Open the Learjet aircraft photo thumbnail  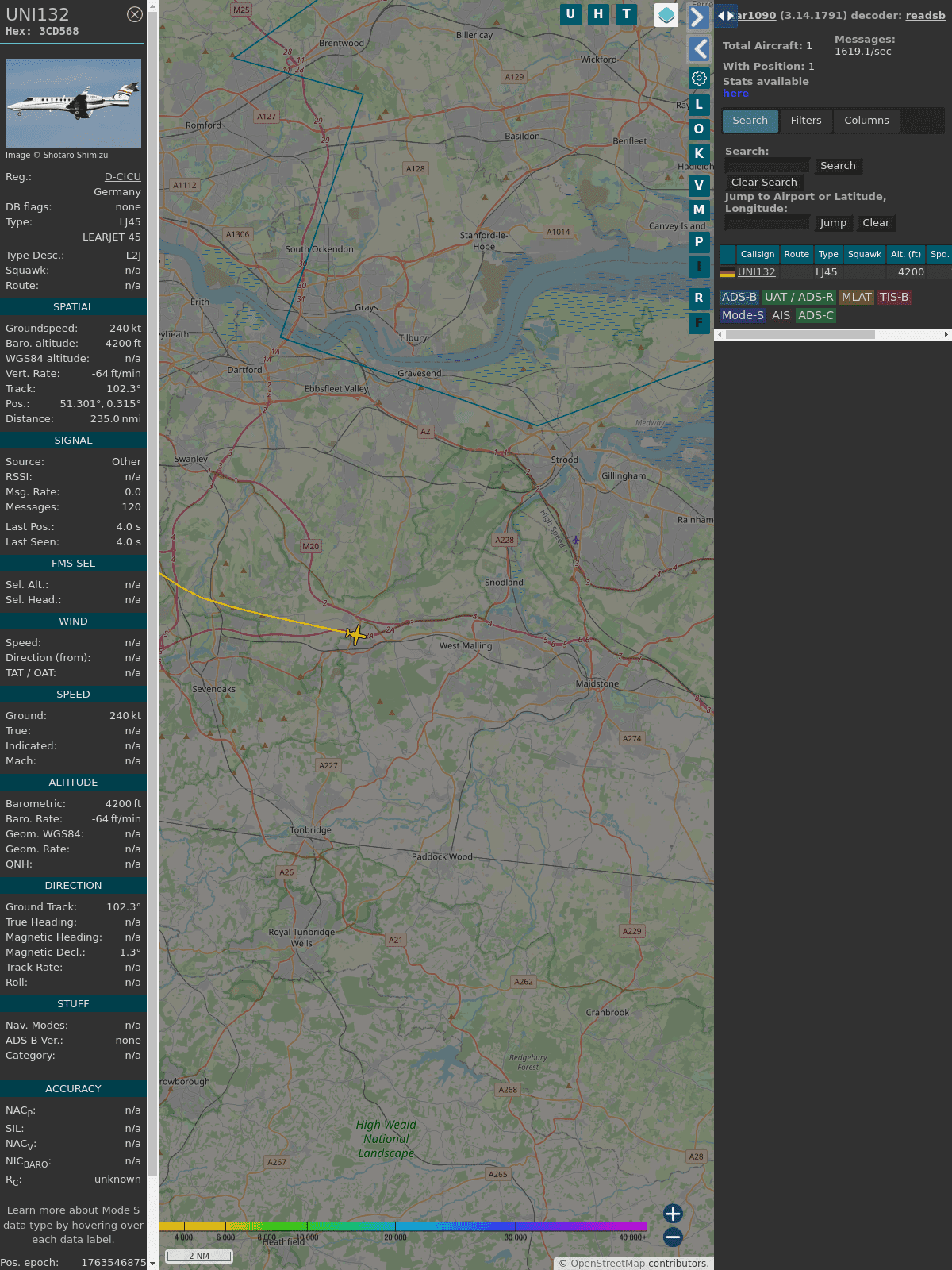pos(73,103)
